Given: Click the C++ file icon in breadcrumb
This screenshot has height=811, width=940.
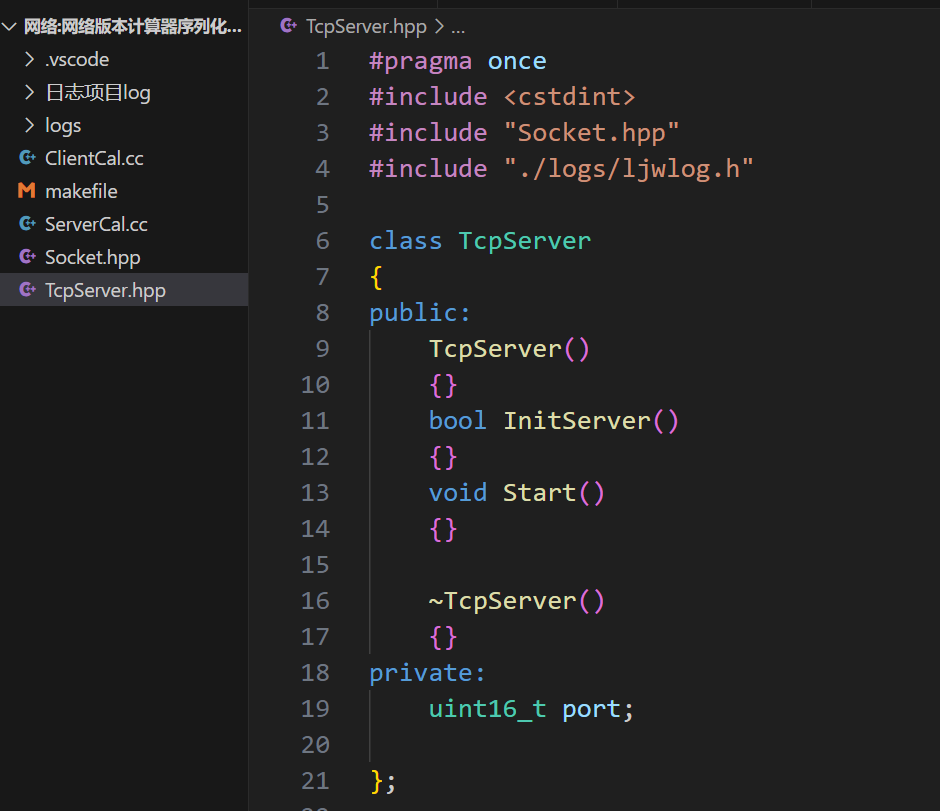Looking at the screenshot, I should click(x=288, y=27).
